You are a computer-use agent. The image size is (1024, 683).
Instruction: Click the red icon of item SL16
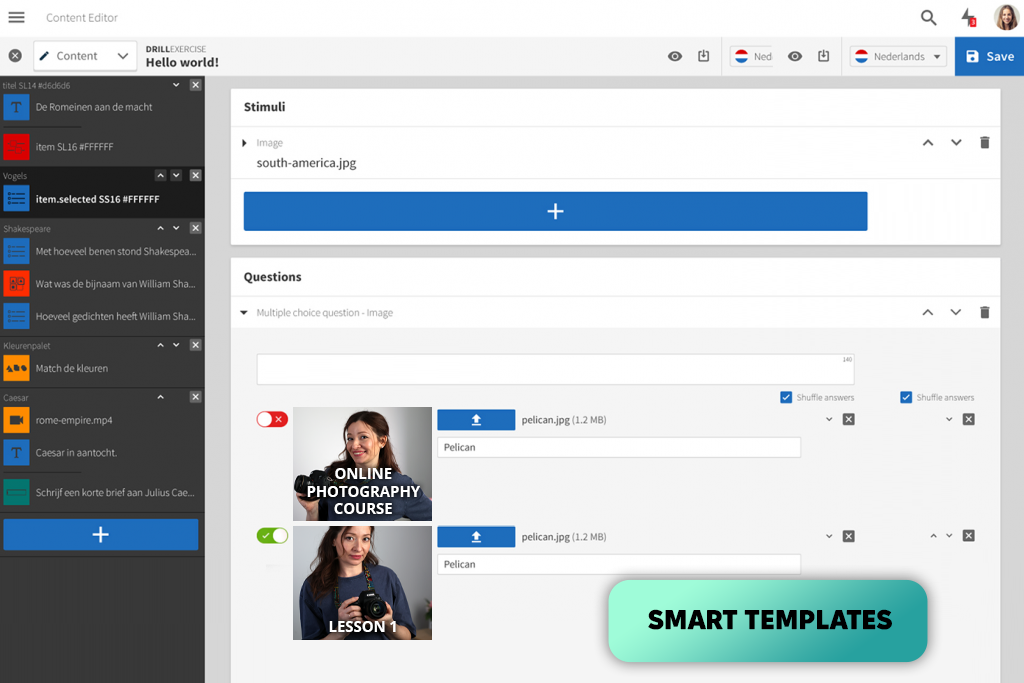16,147
